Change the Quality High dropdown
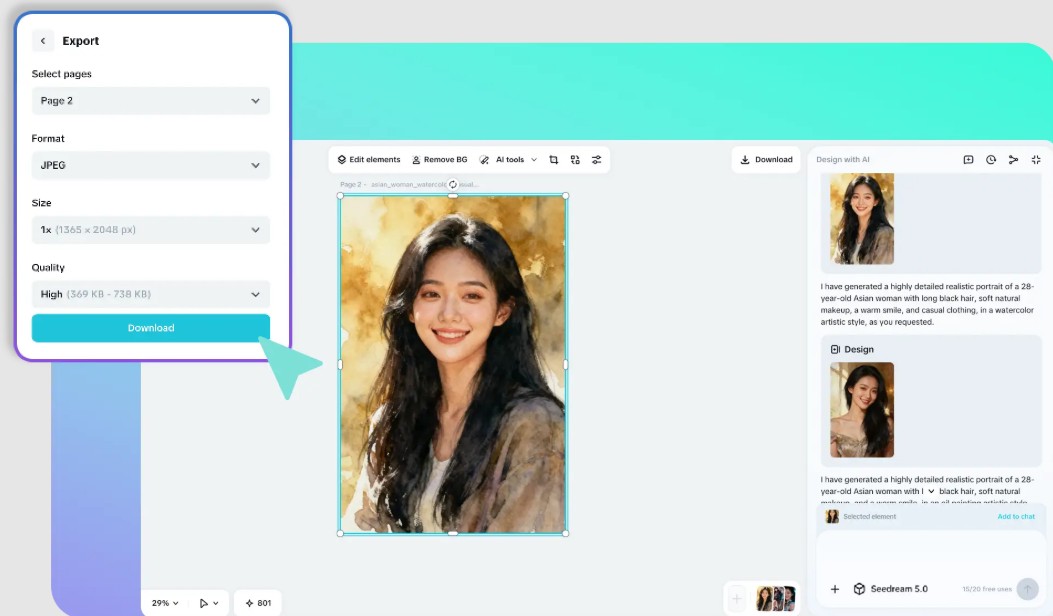Viewport: 1053px width, 616px height. 151,294
